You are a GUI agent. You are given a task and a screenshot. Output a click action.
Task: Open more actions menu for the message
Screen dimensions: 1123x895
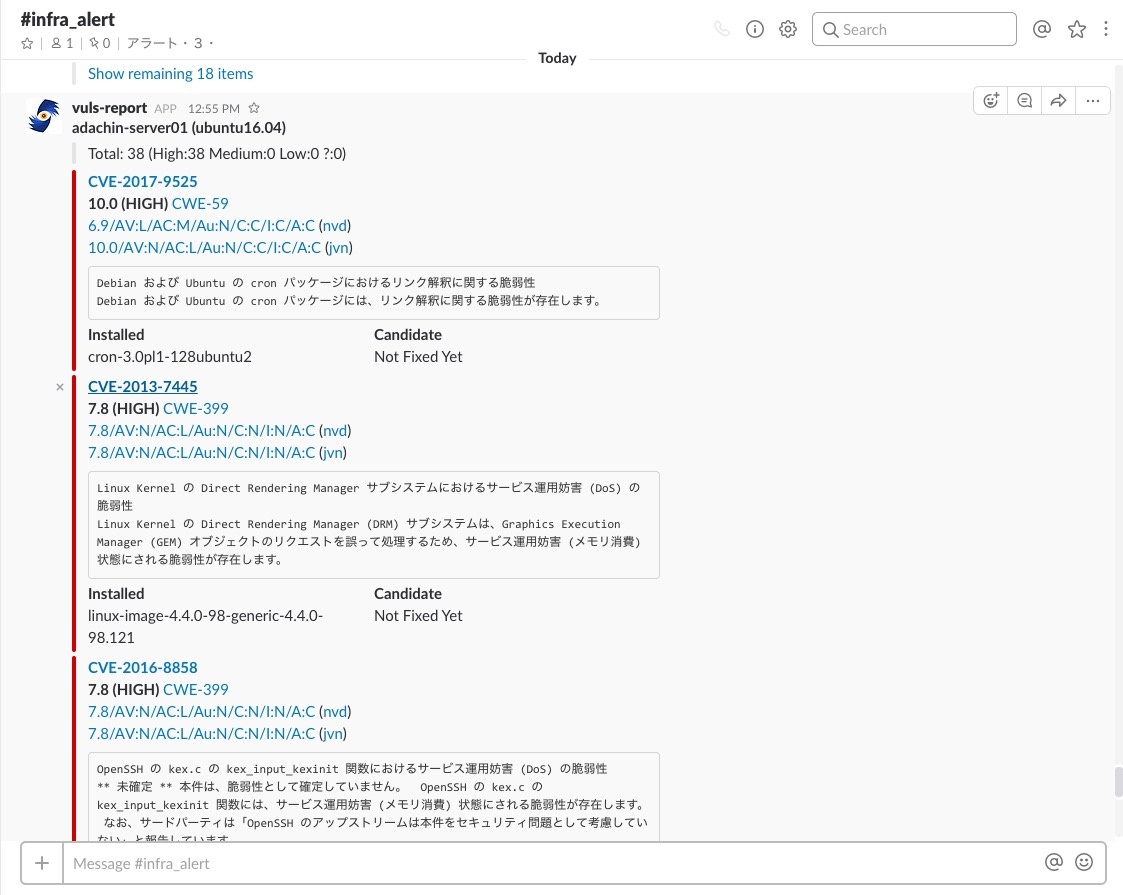1092,100
